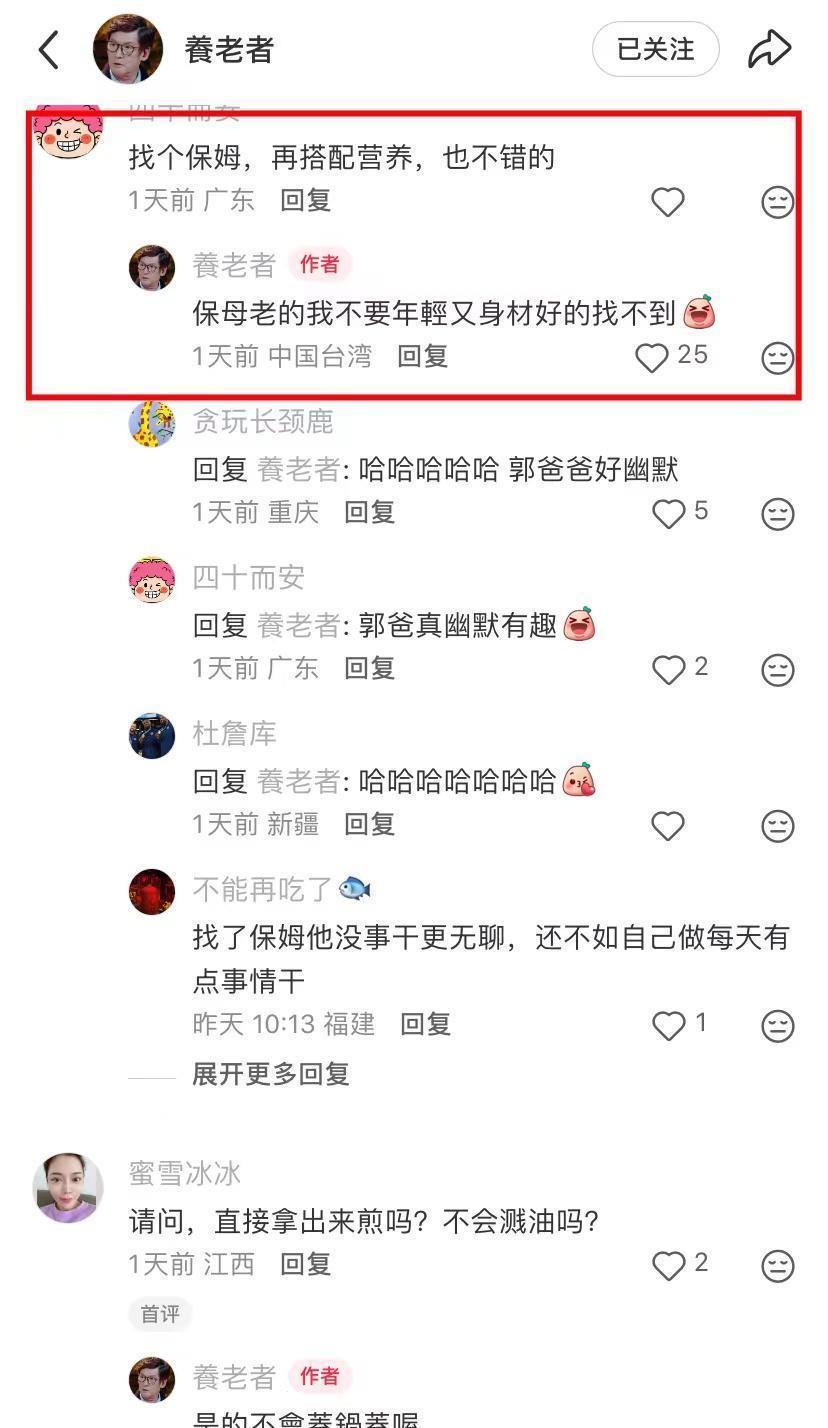The width and height of the screenshot is (828, 1428).
Task: Tap dislike face on 蜜雪冰冰's comment
Action: click(778, 1266)
